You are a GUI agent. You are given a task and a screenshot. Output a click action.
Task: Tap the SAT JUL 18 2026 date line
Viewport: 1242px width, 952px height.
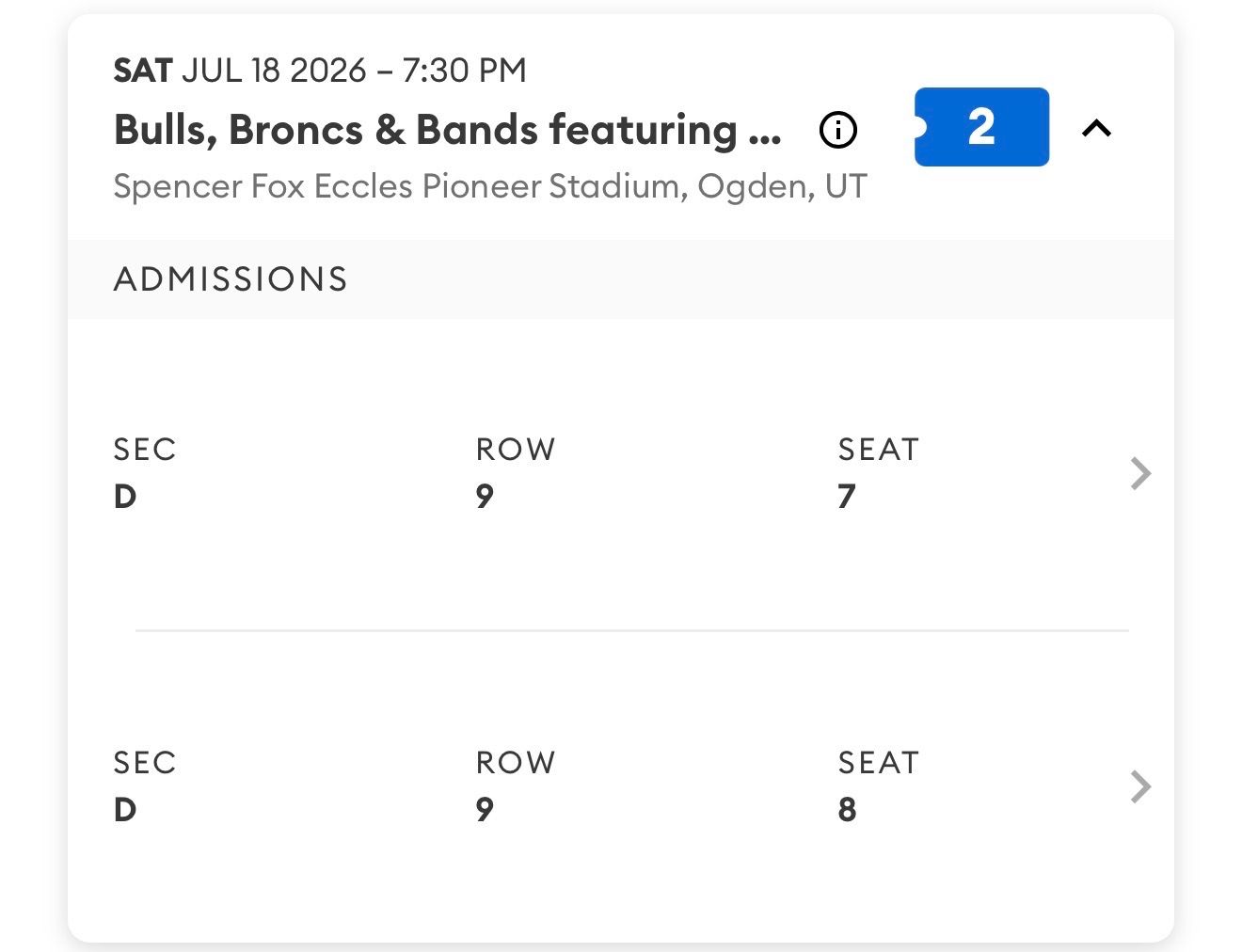[320, 71]
